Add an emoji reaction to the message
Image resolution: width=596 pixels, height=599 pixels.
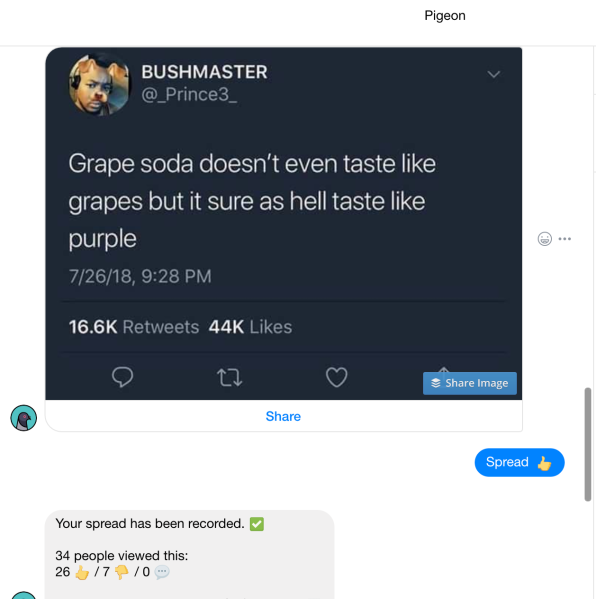point(544,239)
